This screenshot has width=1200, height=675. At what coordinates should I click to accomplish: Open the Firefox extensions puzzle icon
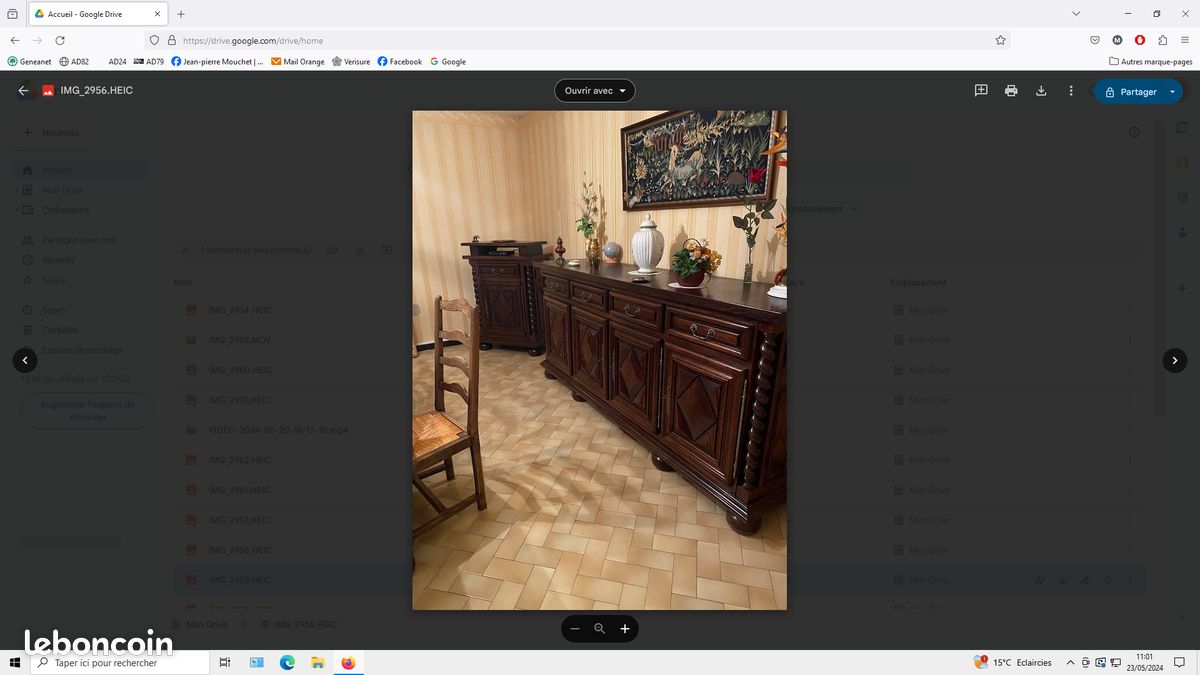pos(1162,40)
